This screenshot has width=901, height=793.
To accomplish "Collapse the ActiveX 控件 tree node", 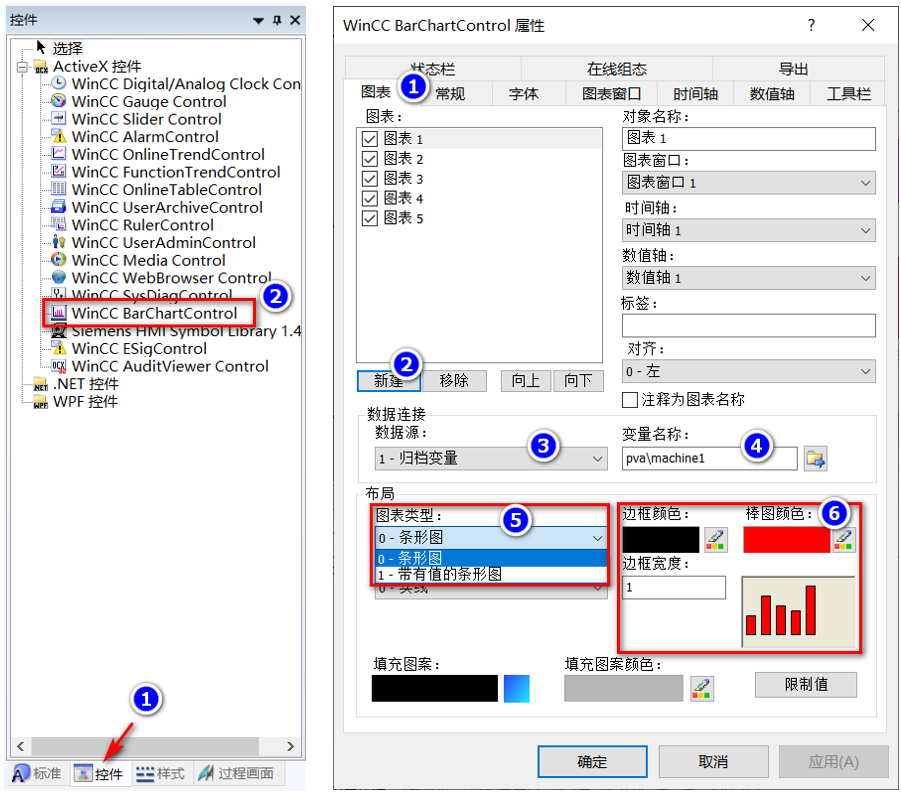I will pos(22,67).
